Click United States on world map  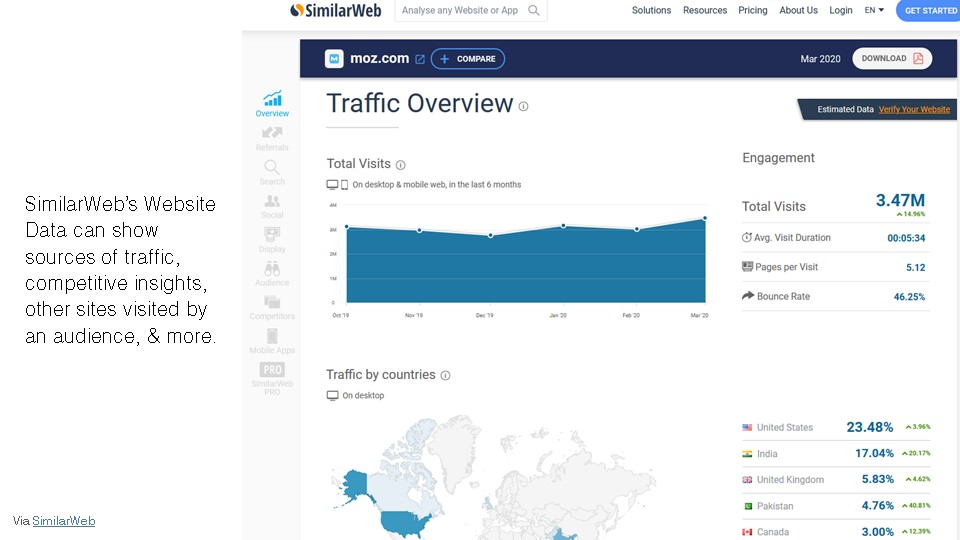[407, 523]
